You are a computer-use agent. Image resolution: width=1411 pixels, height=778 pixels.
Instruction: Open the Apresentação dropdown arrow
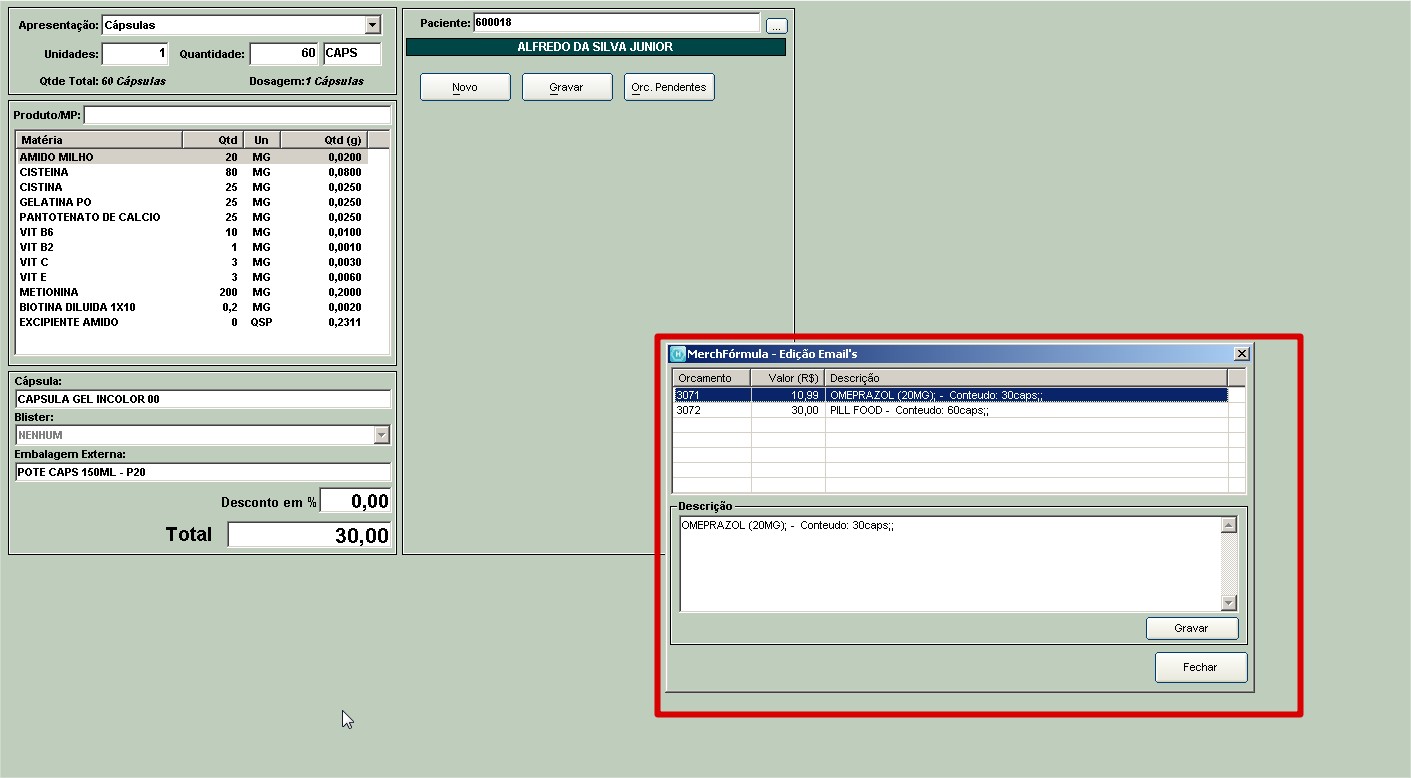(x=373, y=25)
